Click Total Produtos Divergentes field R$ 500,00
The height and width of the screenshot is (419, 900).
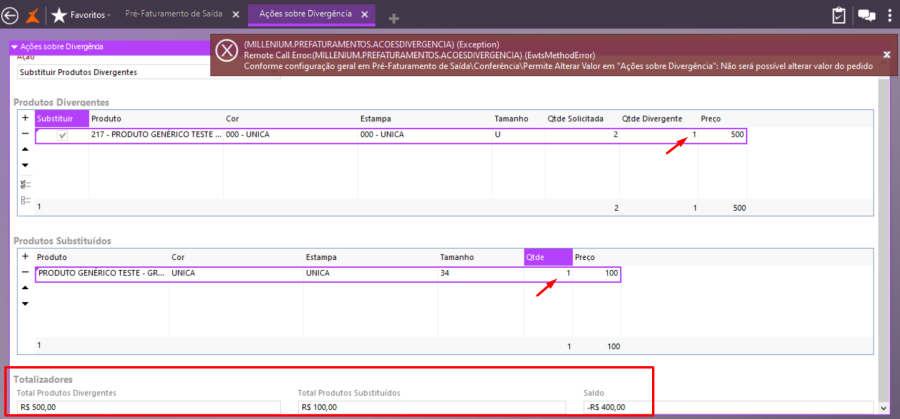pos(149,407)
